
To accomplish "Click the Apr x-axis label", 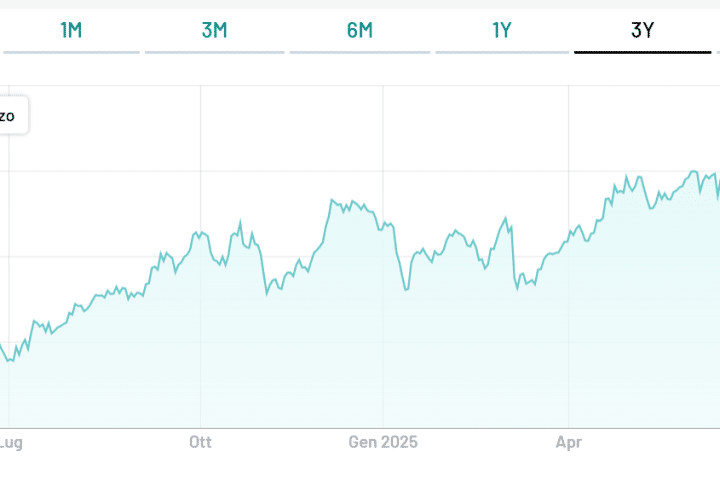I will pyautogui.click(x=569, y=441).
